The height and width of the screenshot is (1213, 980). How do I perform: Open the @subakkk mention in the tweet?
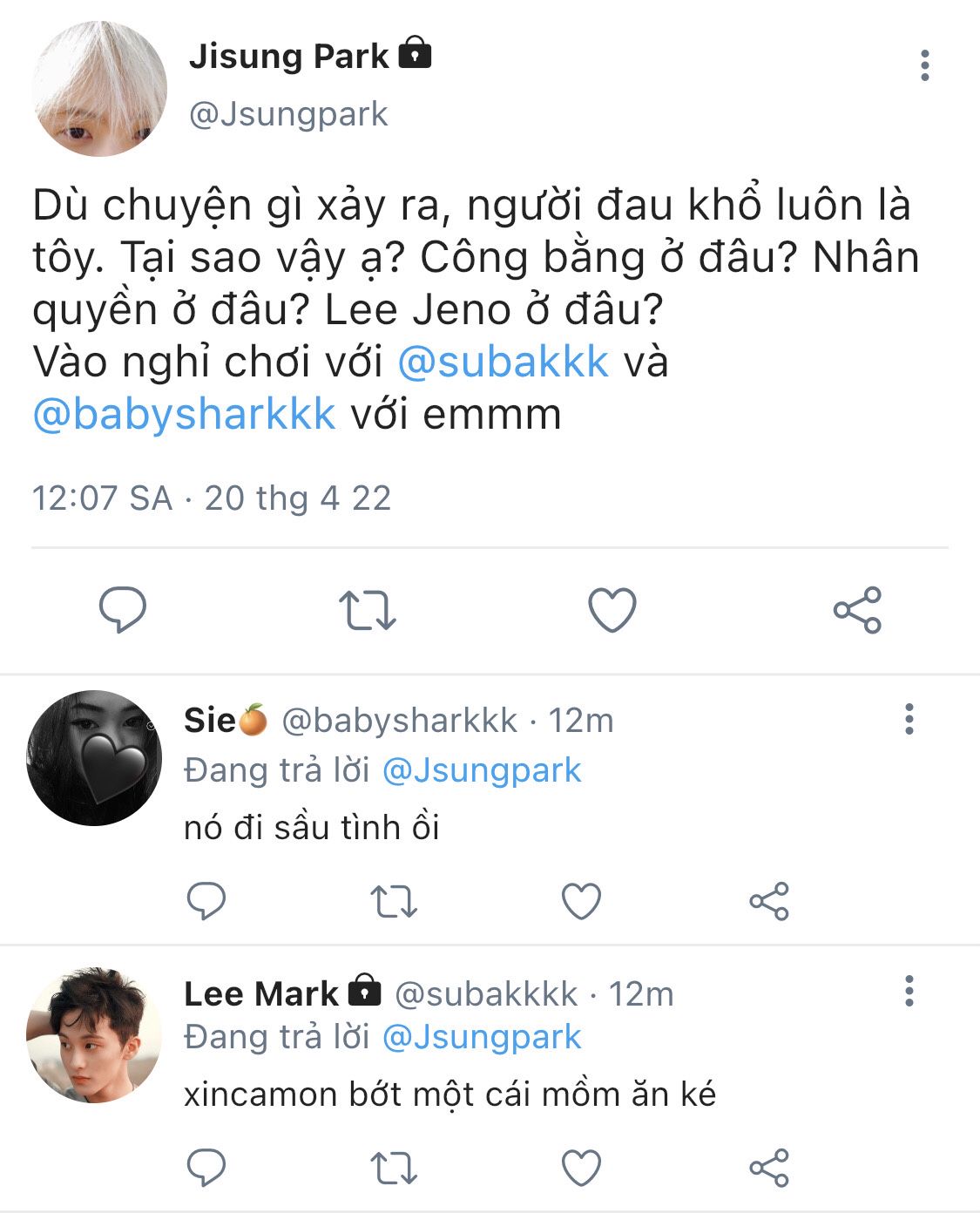(x=504, y=362)
